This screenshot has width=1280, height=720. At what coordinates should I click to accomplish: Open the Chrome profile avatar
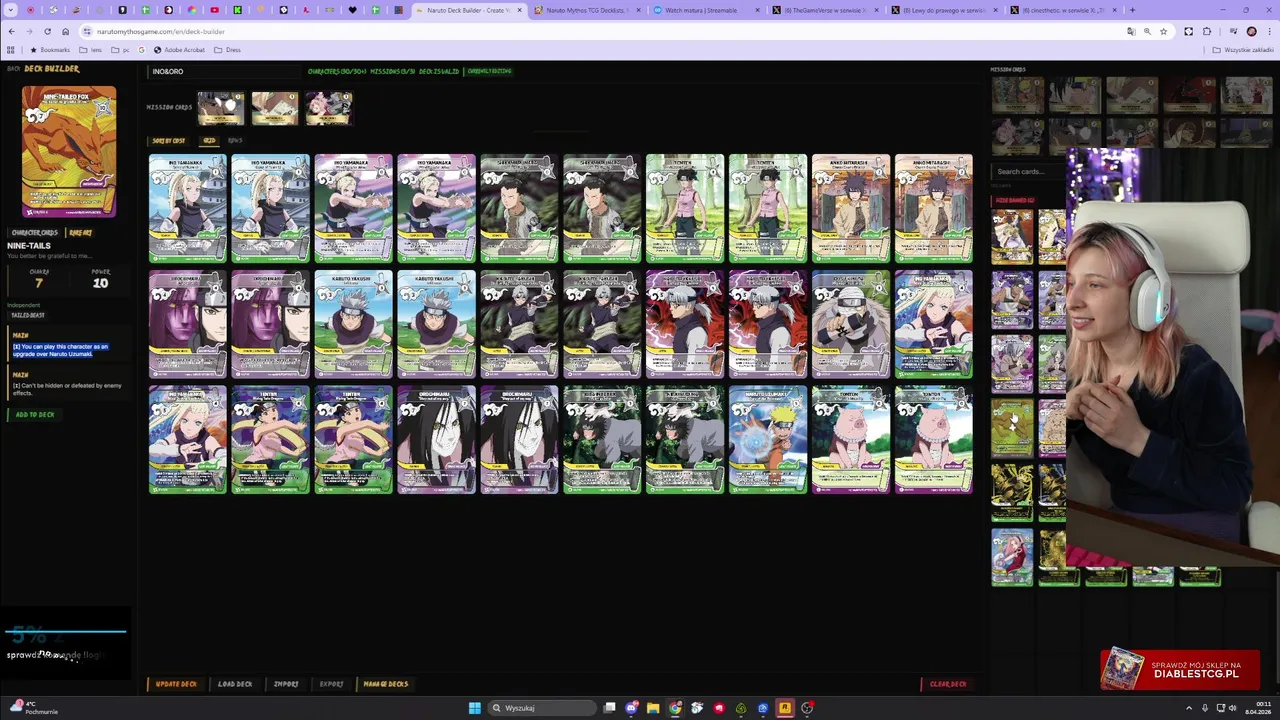pyautogui.click(x=1251, y=31)
